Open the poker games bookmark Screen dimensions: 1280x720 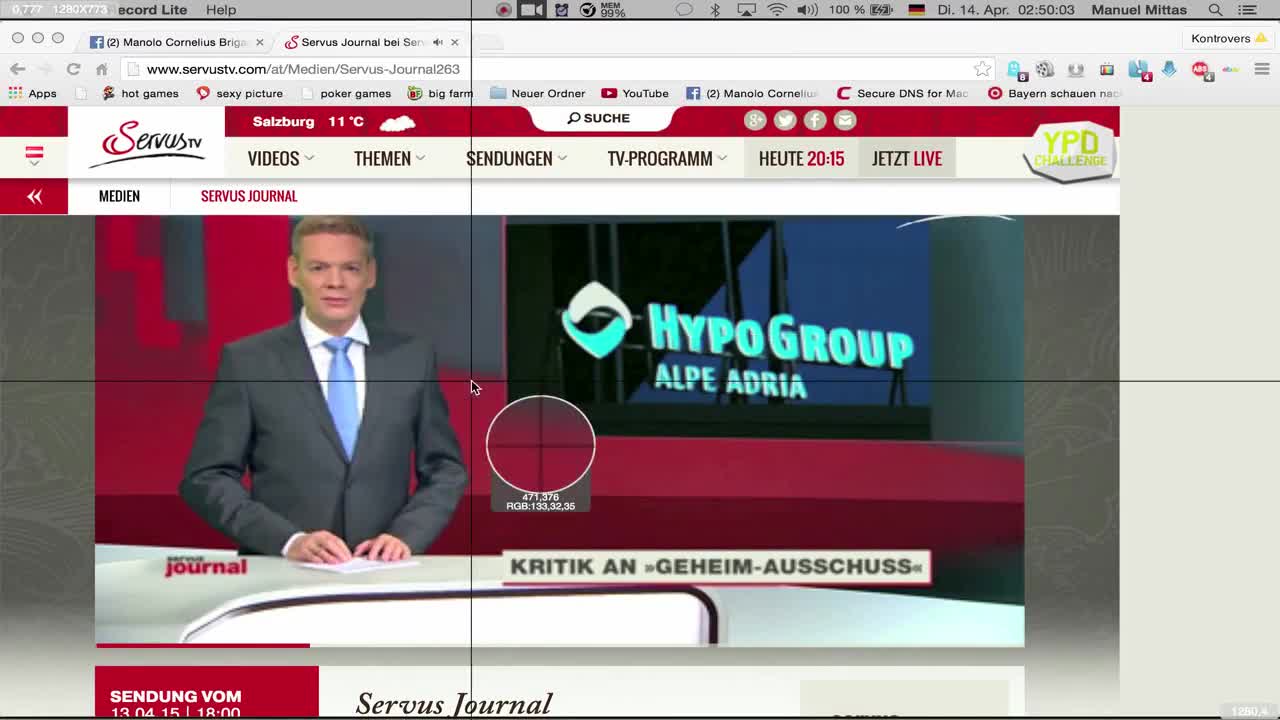[346, 93]
